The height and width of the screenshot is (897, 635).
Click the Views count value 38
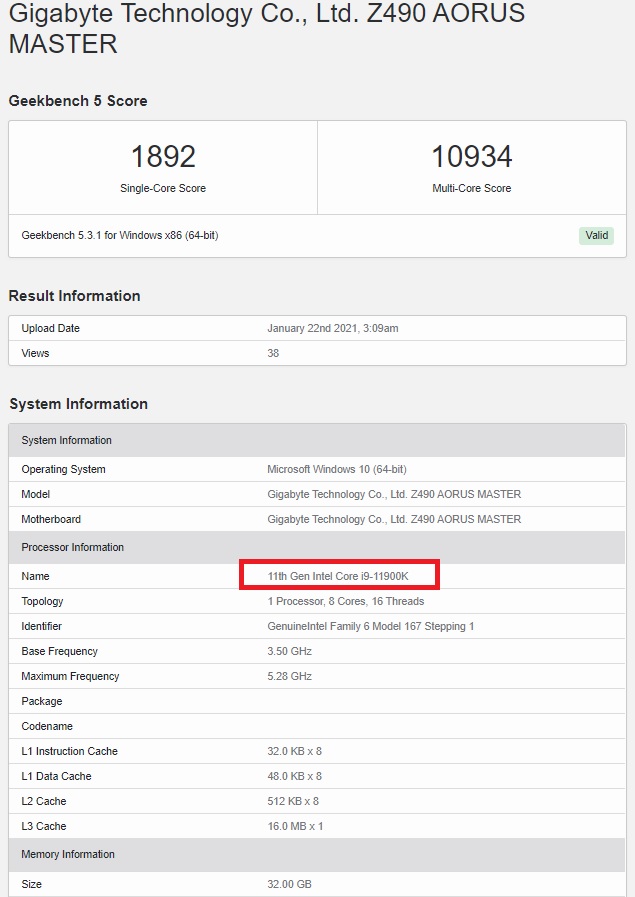pos(273,353)
